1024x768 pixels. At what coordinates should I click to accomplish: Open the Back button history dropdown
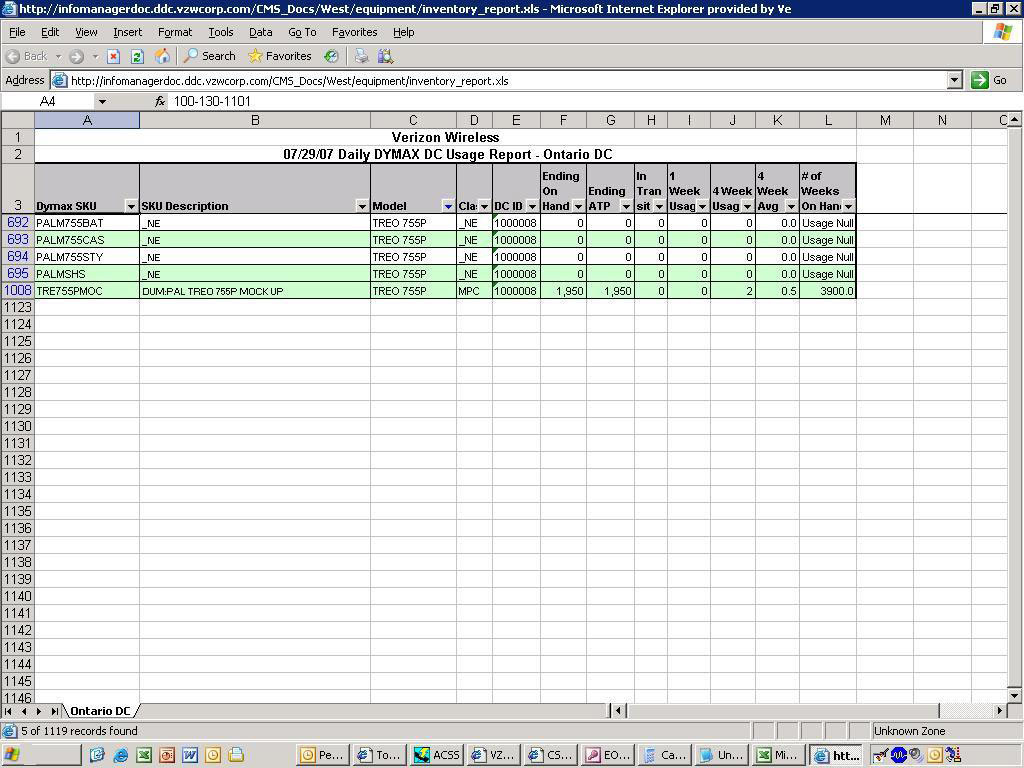pos(58,57)
